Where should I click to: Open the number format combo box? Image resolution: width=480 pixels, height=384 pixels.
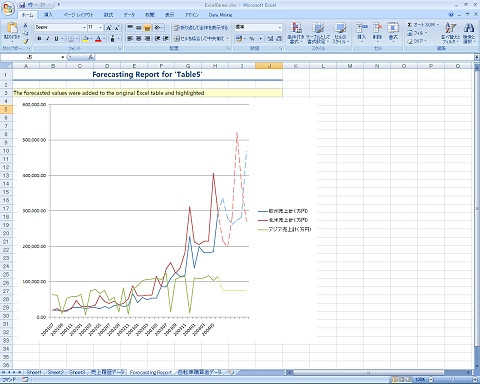pyautogui.click(x=258, y=27)
